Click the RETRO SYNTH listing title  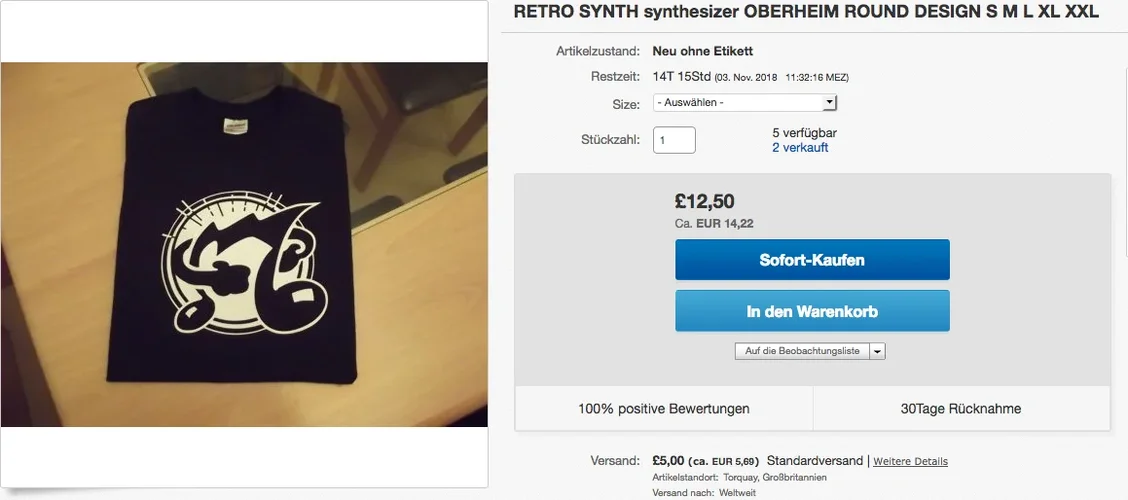806,12
